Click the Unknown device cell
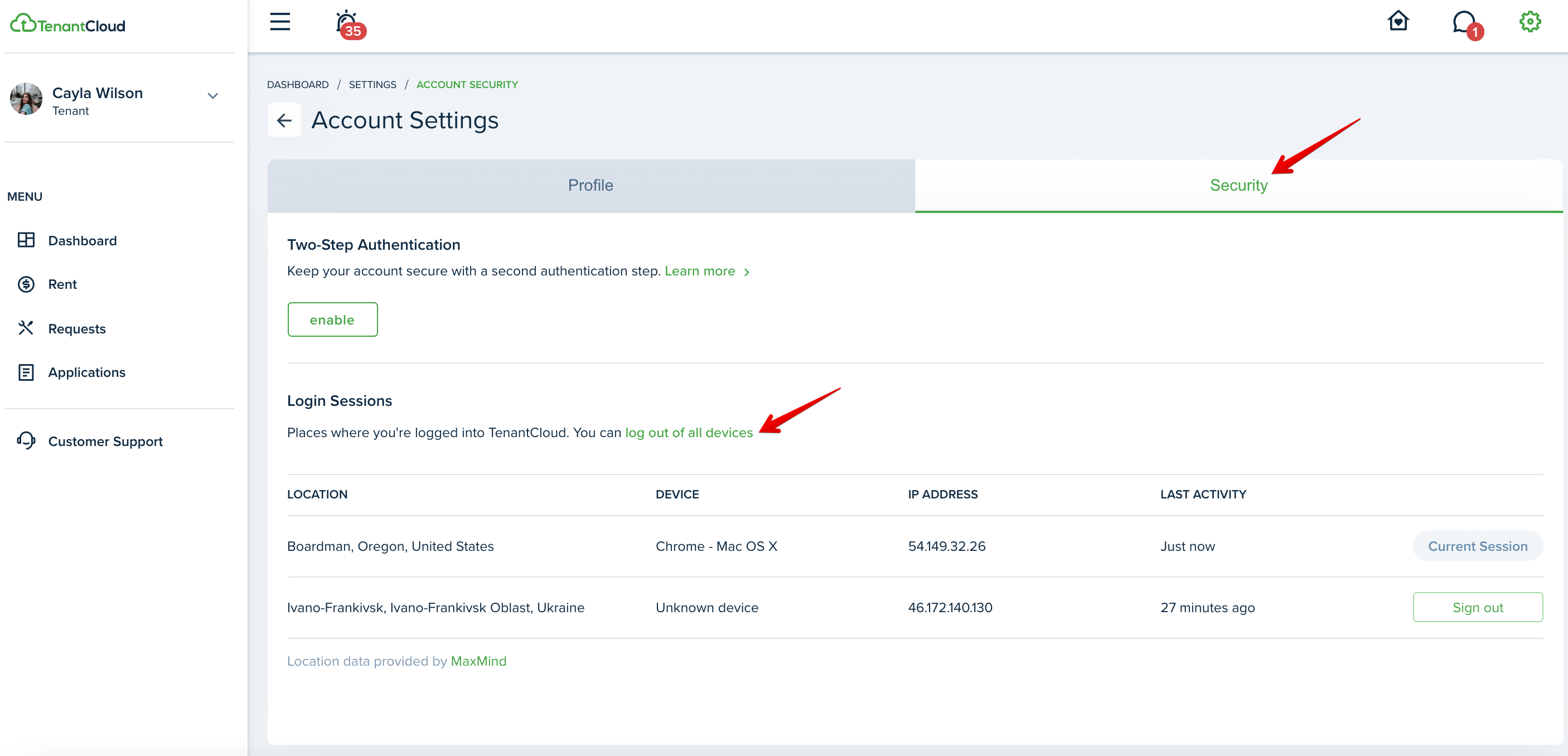The width and height of the screenshot is (1568, 756). pyautogui.click(x=706, y=607)
